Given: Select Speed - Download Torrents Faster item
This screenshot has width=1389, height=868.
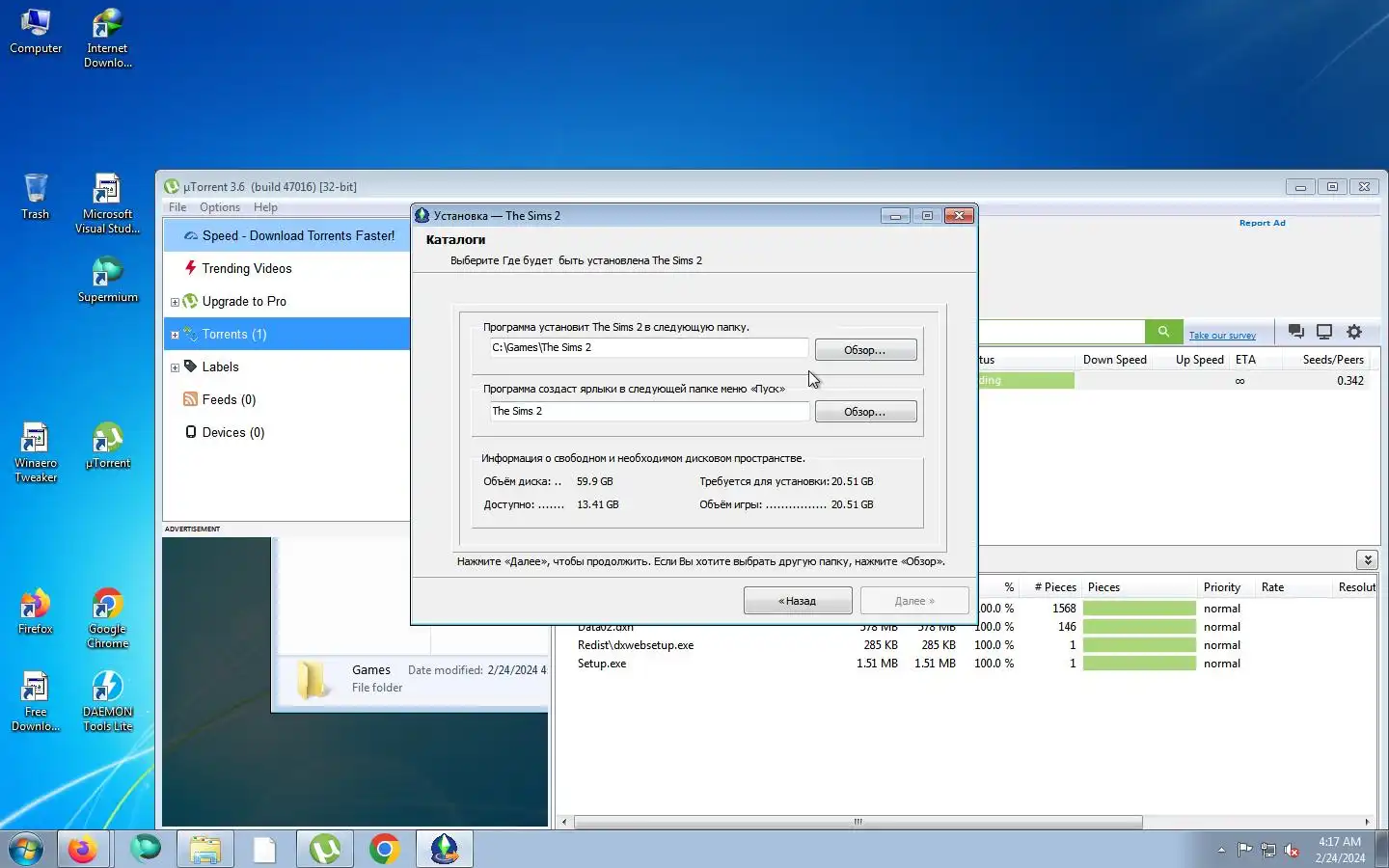Looking at the screenshot, I should pyautogui.click(x=287, y=235).
